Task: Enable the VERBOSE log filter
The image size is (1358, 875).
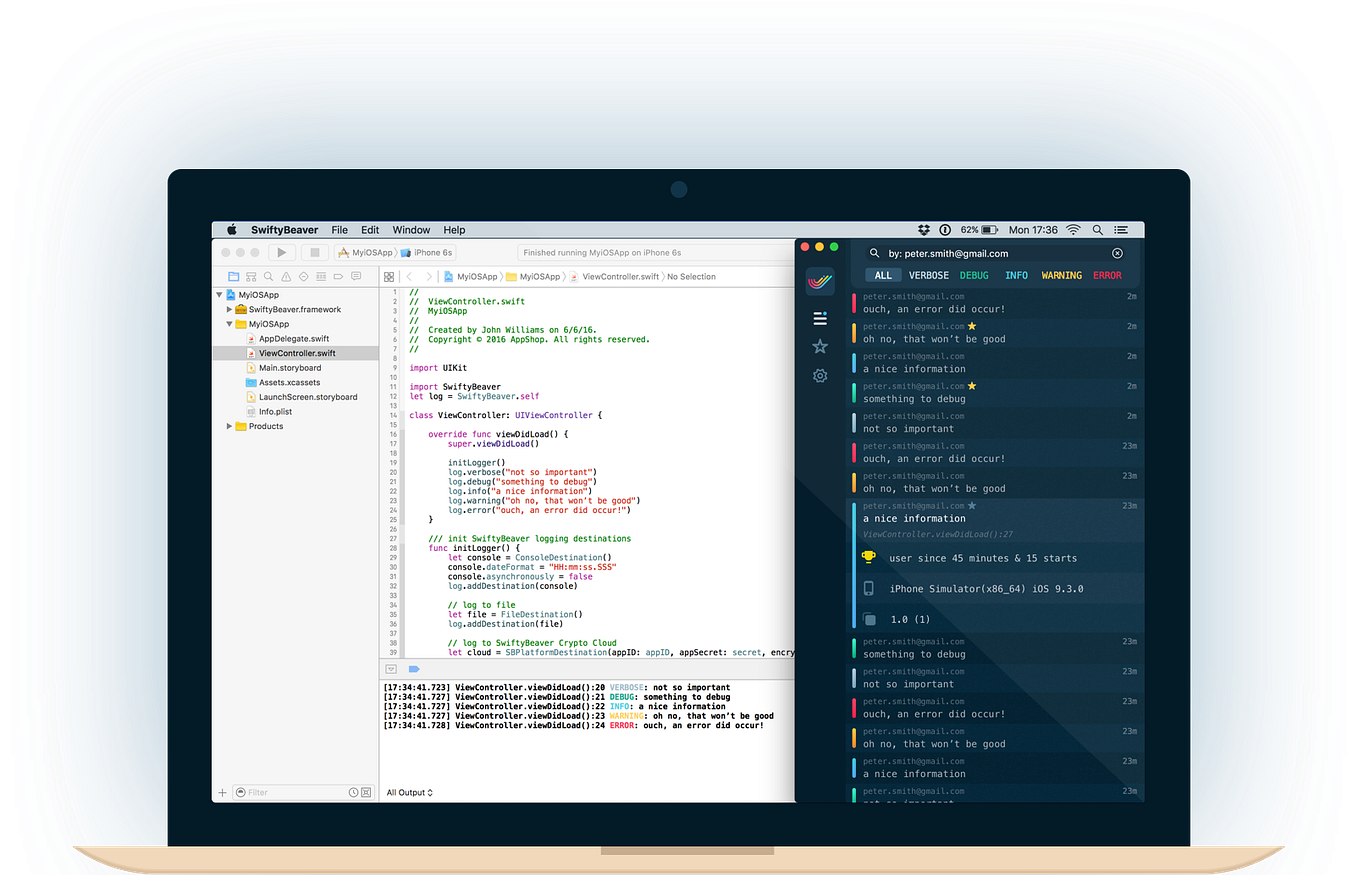Action: (928, 275)
